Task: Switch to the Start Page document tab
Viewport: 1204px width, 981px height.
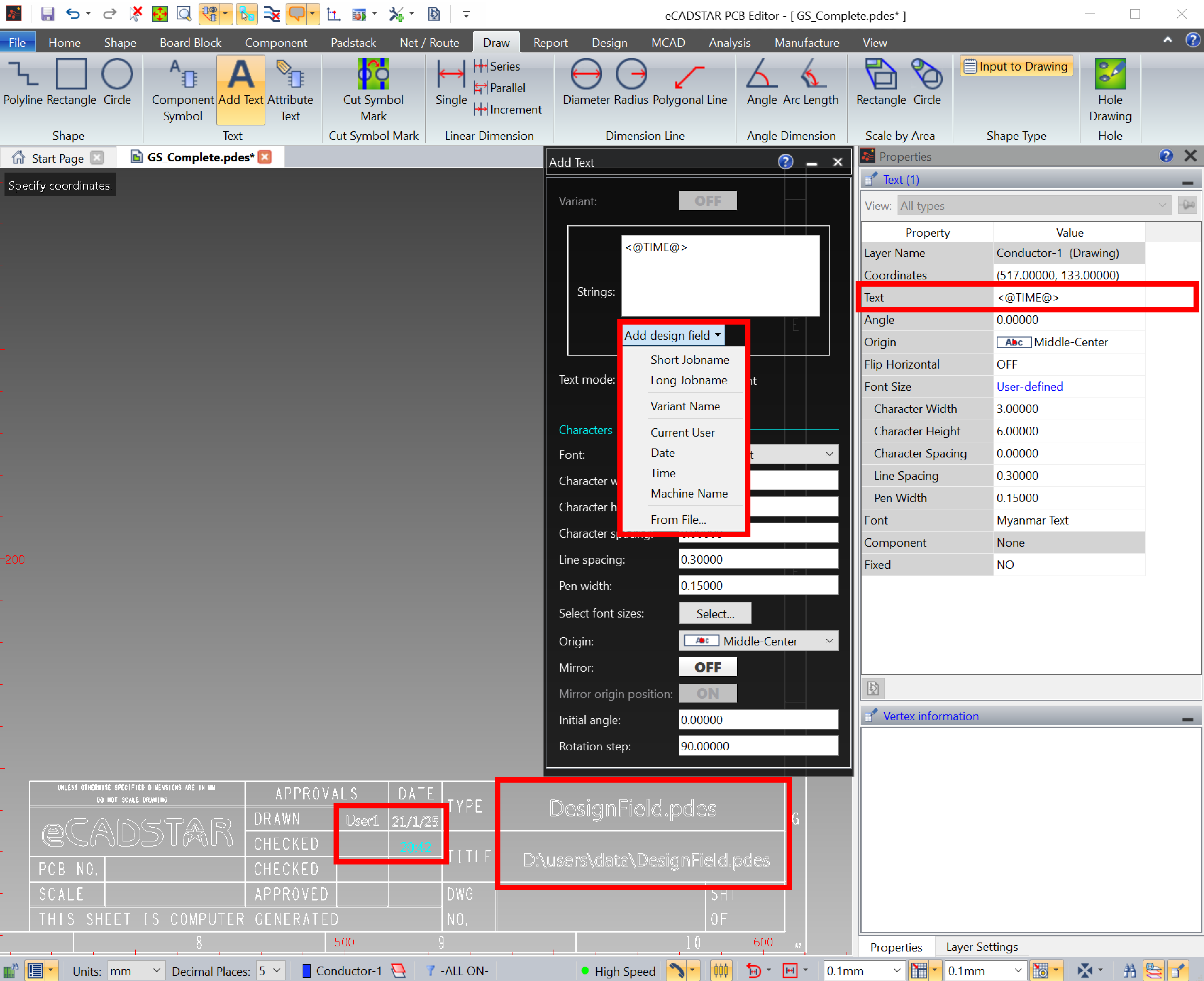Action: coord(57,158)
